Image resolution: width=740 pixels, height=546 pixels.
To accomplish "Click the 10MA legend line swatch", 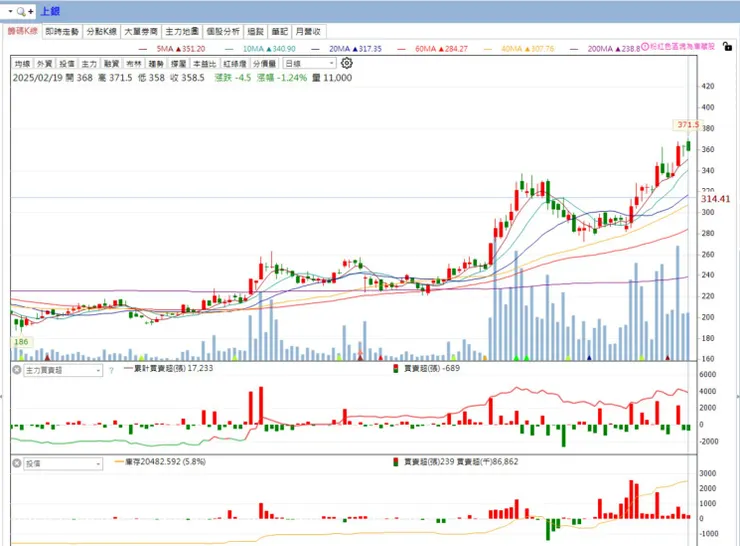I will pos(229,49).
